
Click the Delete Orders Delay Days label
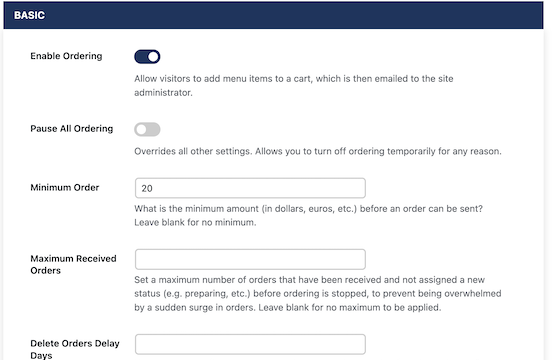click(75, 349)
